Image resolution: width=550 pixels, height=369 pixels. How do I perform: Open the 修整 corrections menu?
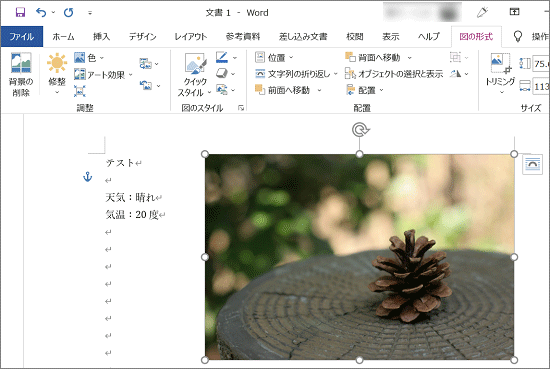point(57,74)
